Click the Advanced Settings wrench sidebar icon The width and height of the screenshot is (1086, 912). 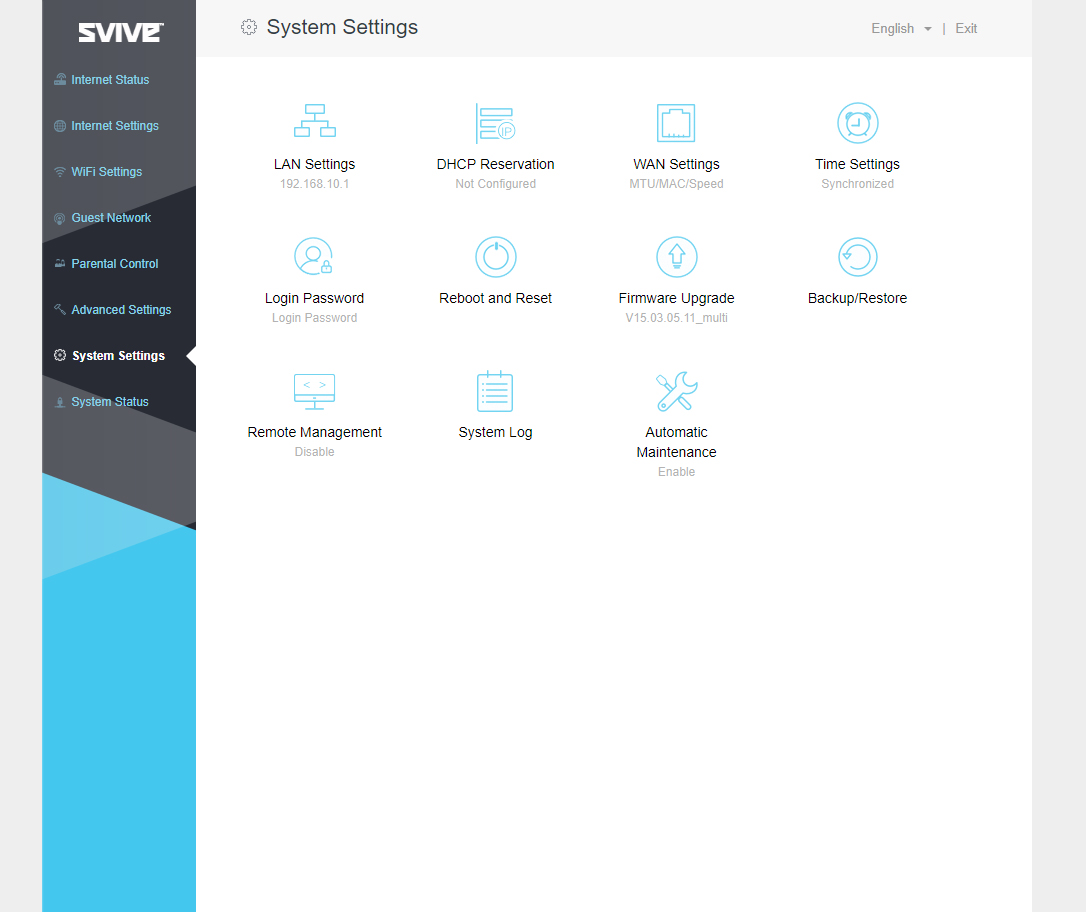pyautogui.click(x=60, y=309)
